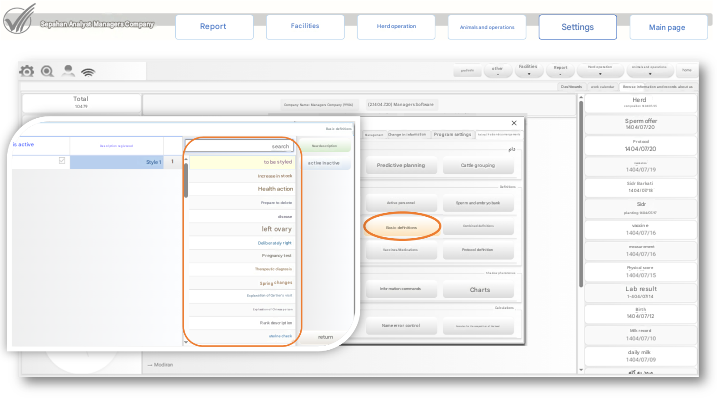Open the Herd item in right panel
The height and width of the screenshot is (403, 717).
point(641,103)
